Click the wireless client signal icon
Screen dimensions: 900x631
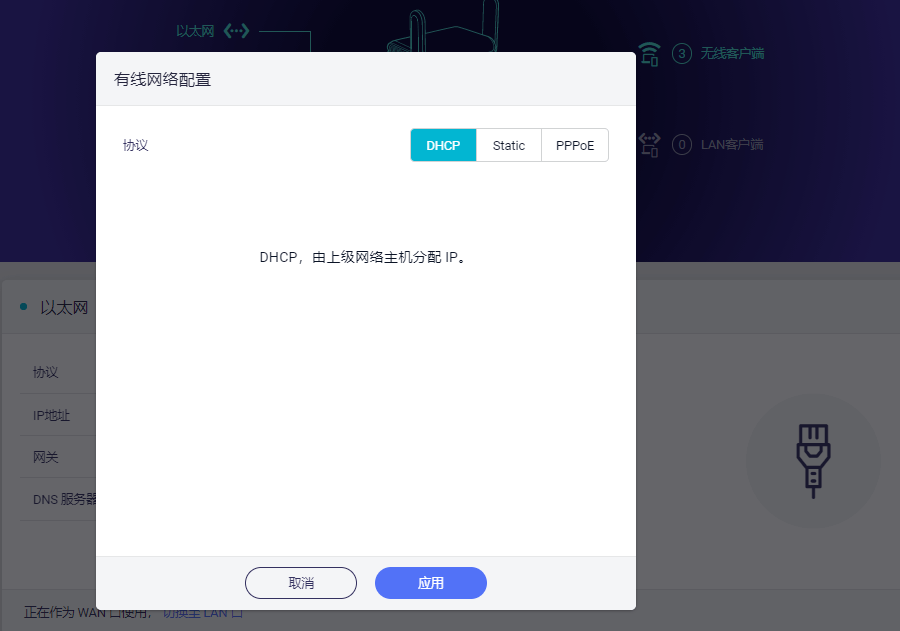pos(648,53)
